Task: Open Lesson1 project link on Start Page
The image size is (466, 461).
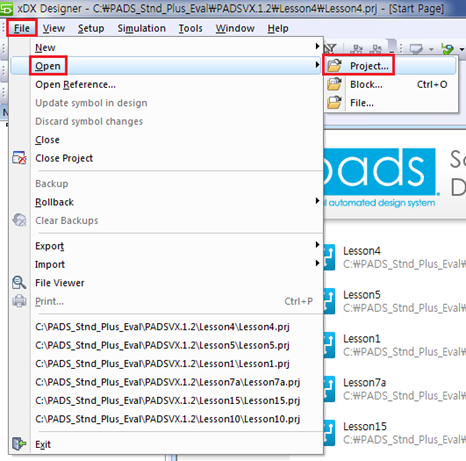Action: tap(361, 339)
